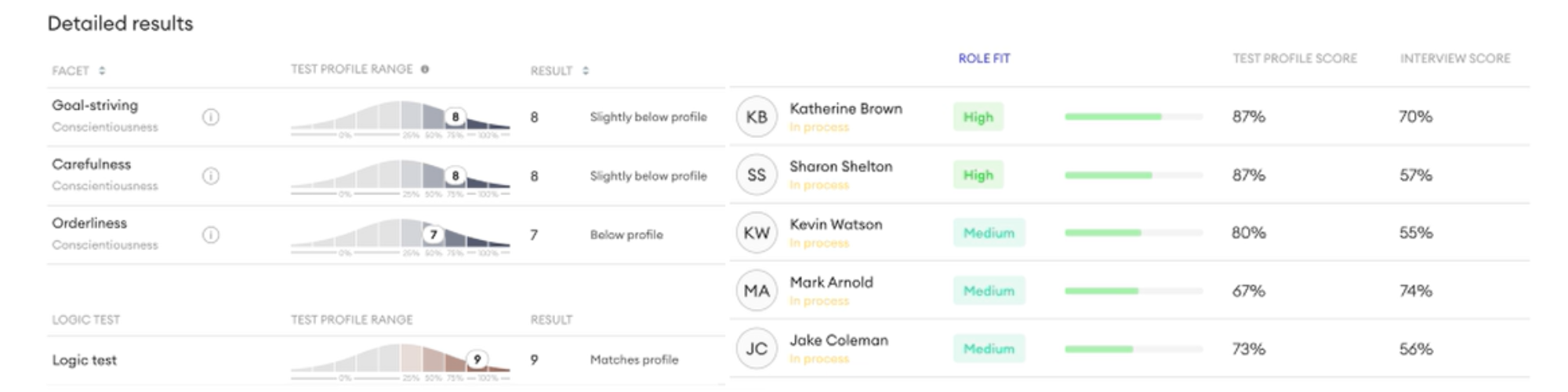Click info icon beside Goal-striving facet
The height and width of the screenshot is (392, 1568).
211,117
